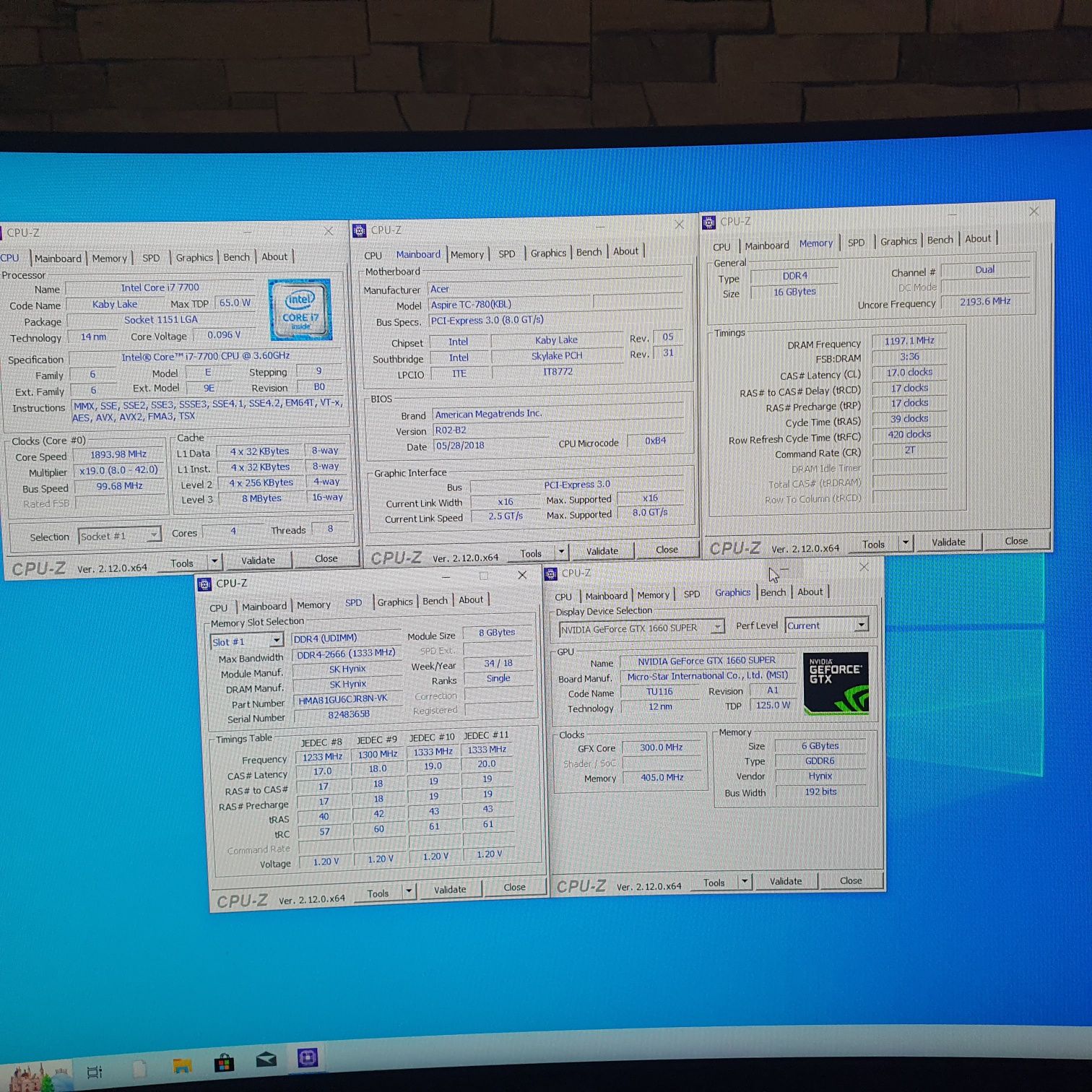Click Close button in the Graphics window
1092x1092 pixels.
pyautogui.click(x=851, y=880)
